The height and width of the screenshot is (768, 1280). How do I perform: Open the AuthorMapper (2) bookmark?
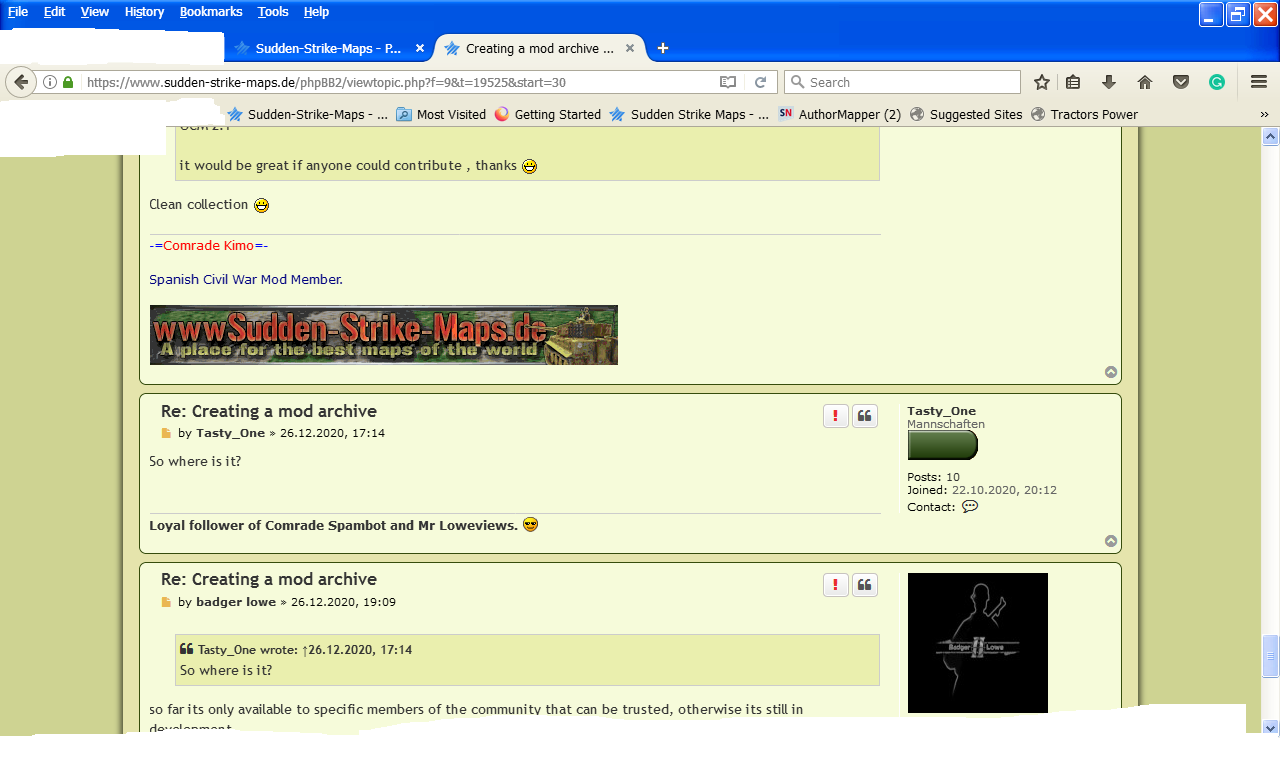pos(840,115)
